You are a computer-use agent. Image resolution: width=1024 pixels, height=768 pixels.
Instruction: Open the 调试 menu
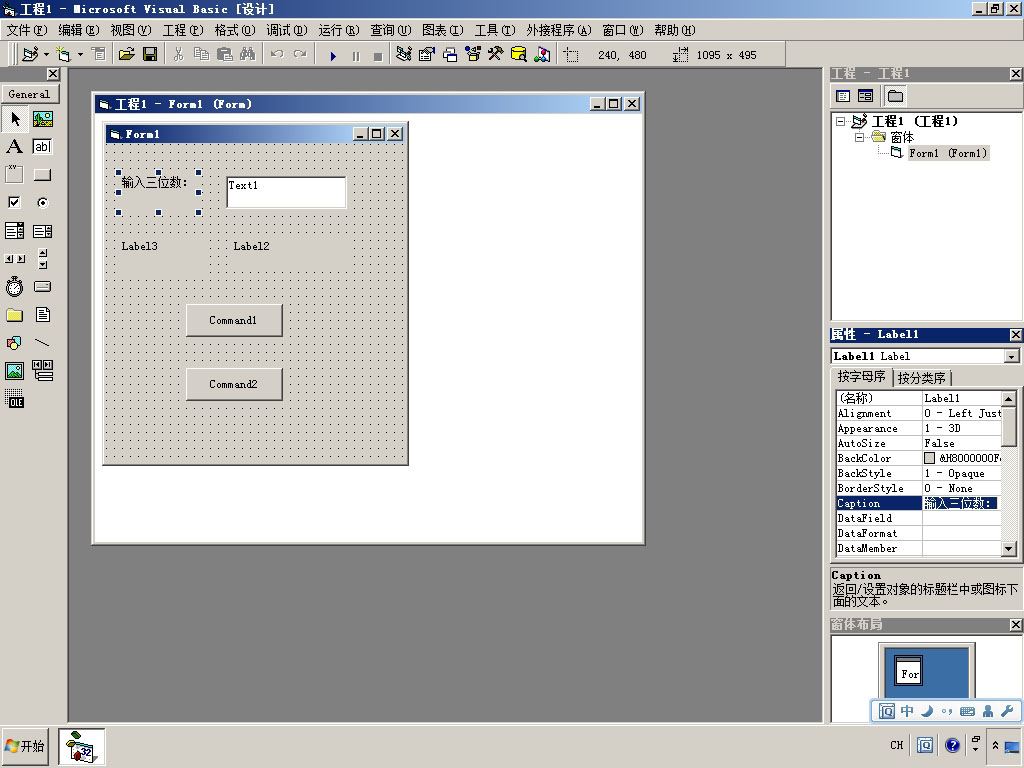pos(287,30)
